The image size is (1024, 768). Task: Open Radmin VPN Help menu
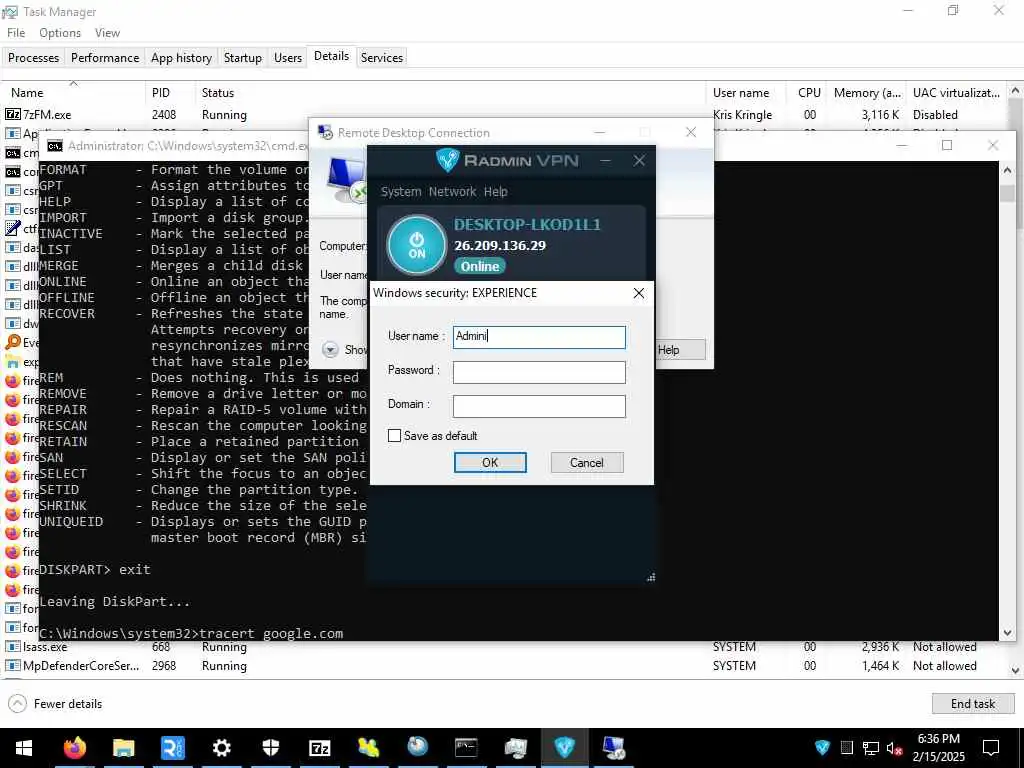tap(496, 192)
